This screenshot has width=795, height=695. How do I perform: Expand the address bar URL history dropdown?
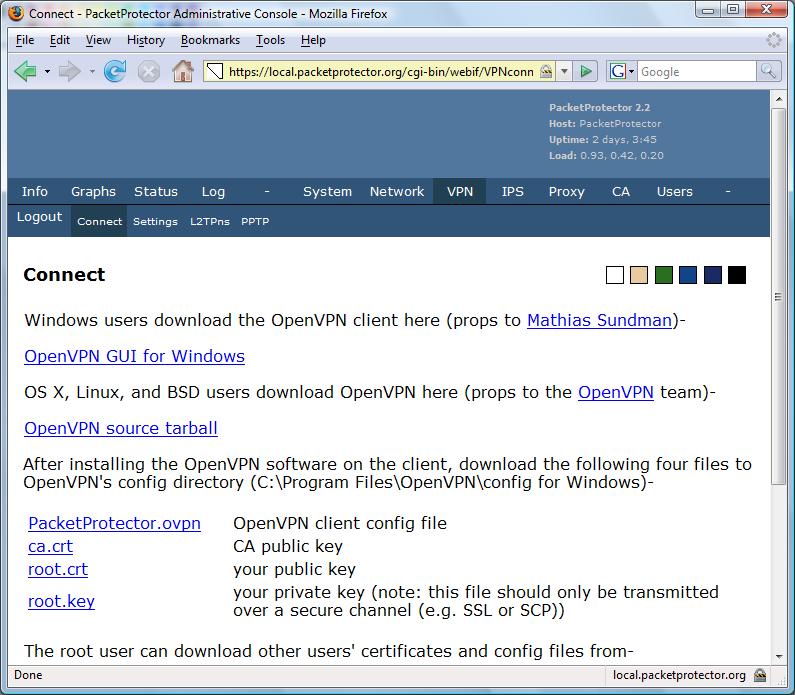click(564, 71)
